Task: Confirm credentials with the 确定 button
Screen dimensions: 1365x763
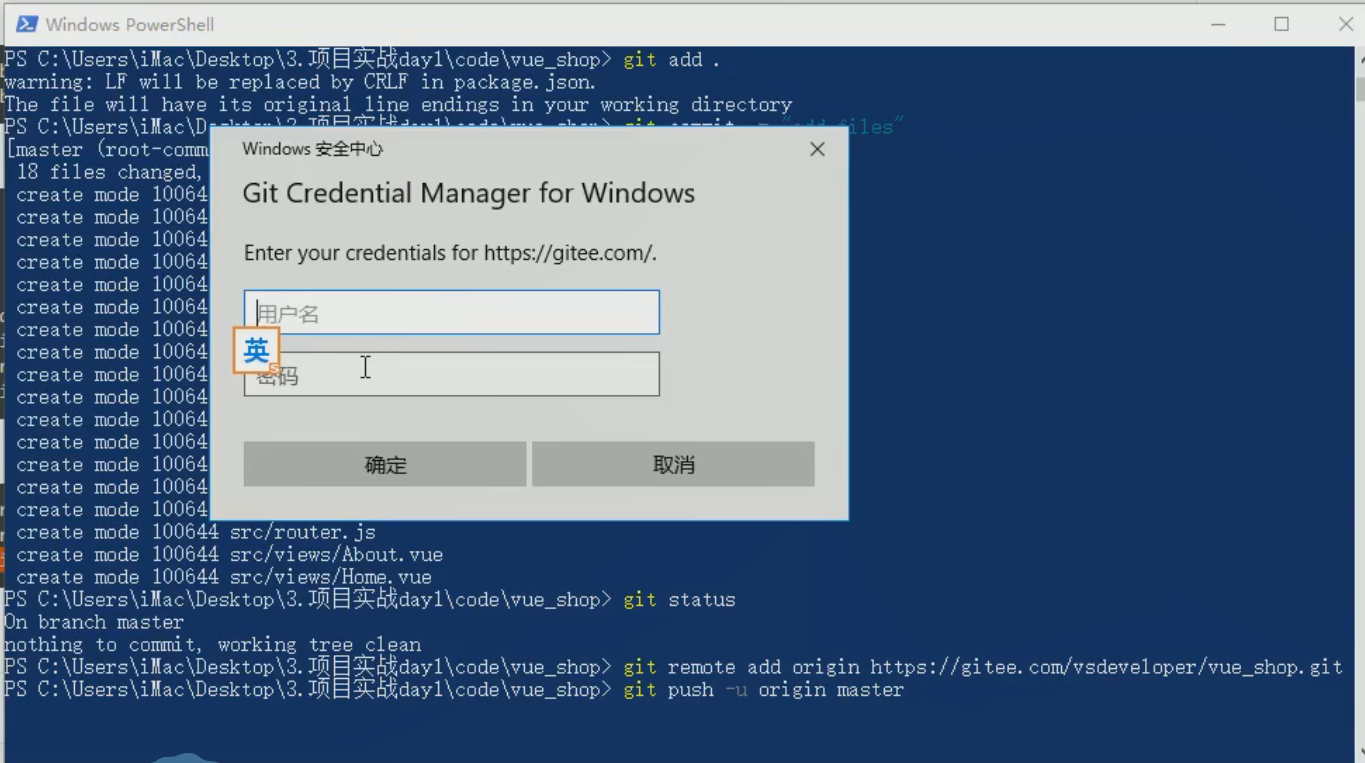Action: tap(385, 464)
